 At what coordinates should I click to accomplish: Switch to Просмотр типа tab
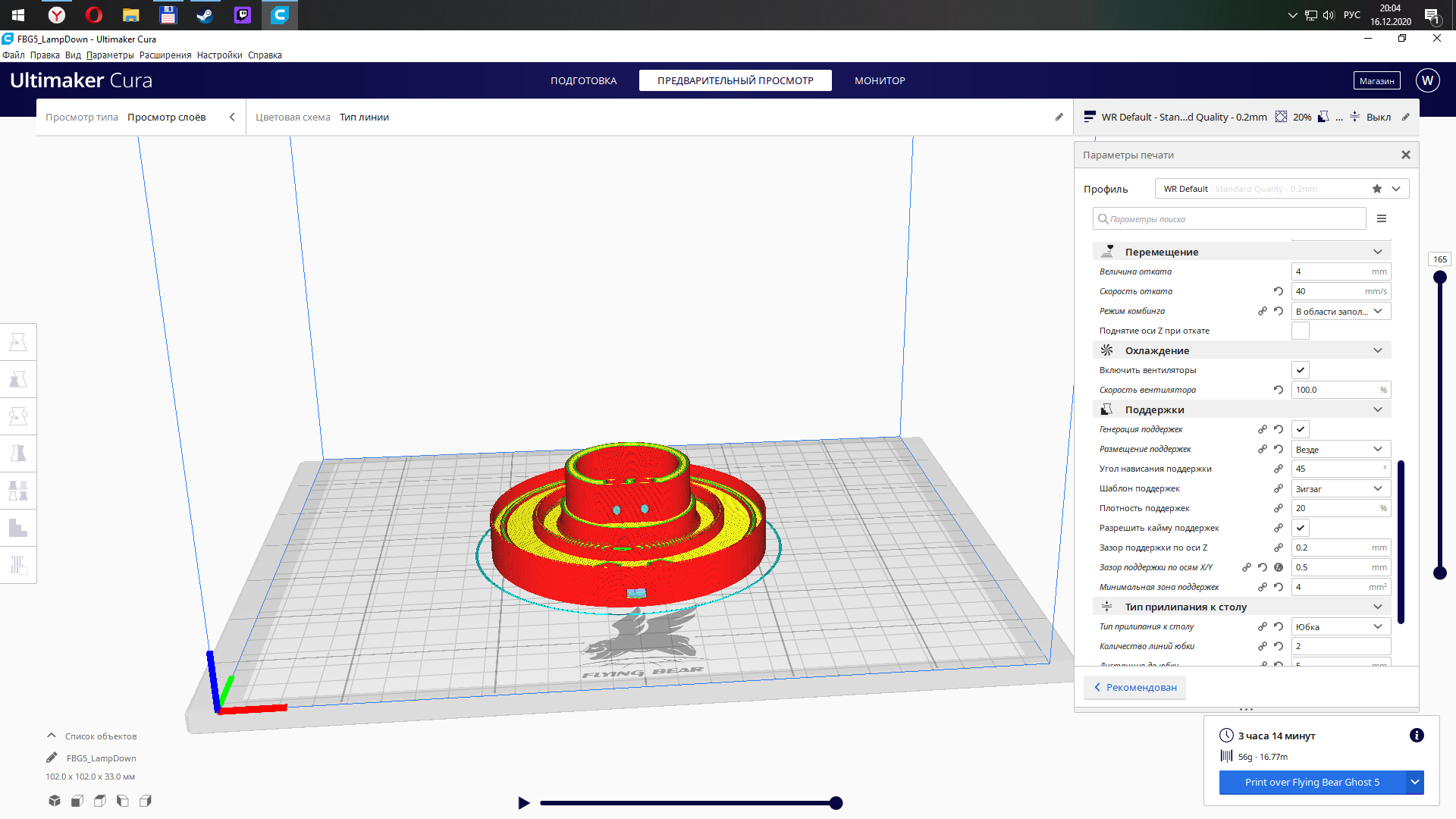point(82,117)
